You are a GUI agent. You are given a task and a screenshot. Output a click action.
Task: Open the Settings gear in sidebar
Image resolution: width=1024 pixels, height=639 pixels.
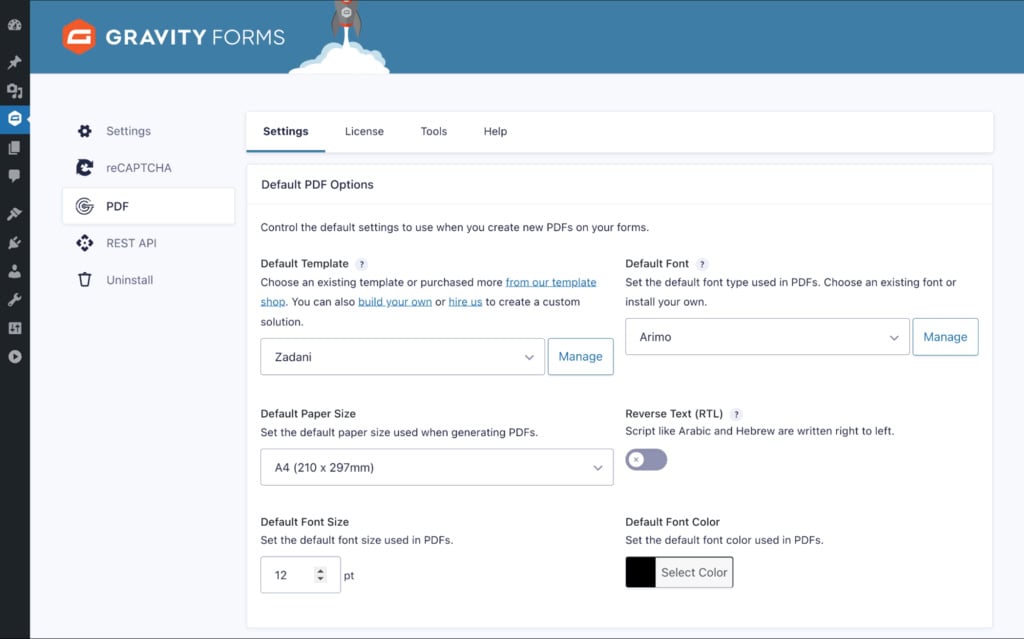(85, 131)
